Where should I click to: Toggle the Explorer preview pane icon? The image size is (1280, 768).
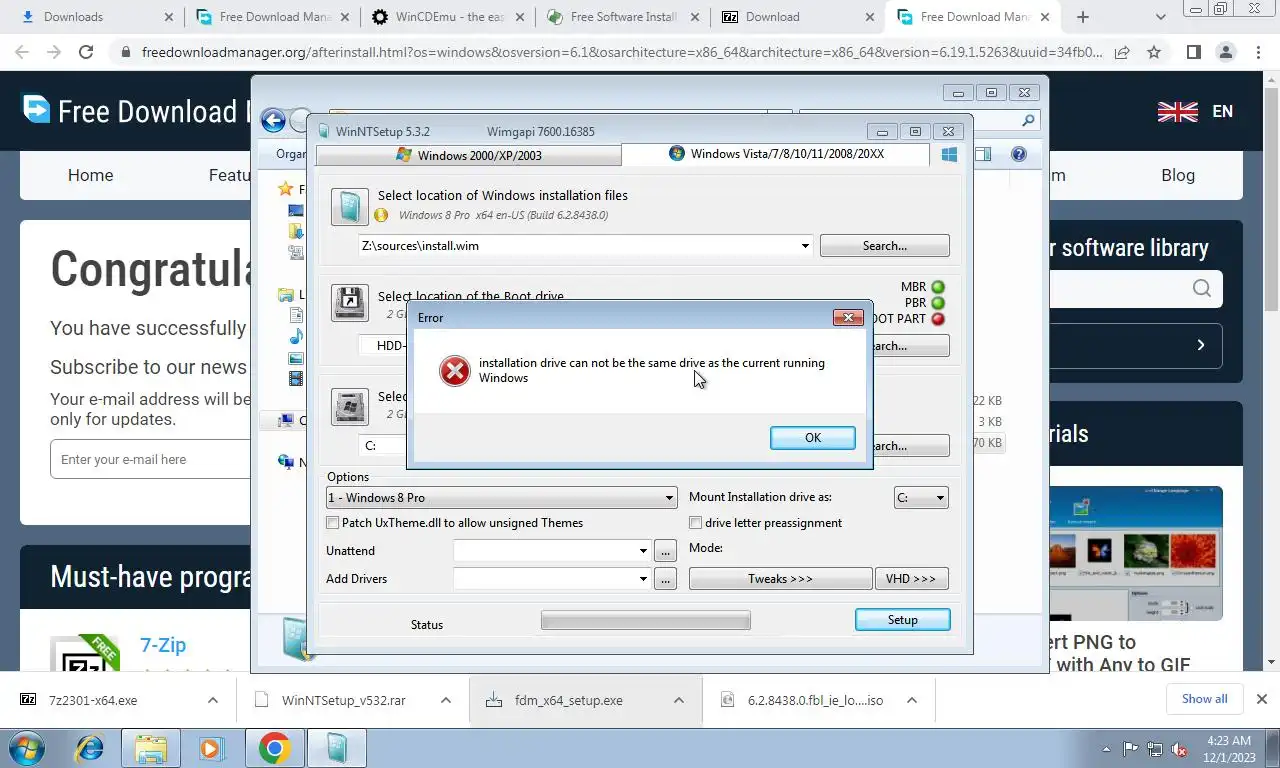pos(983,154)
